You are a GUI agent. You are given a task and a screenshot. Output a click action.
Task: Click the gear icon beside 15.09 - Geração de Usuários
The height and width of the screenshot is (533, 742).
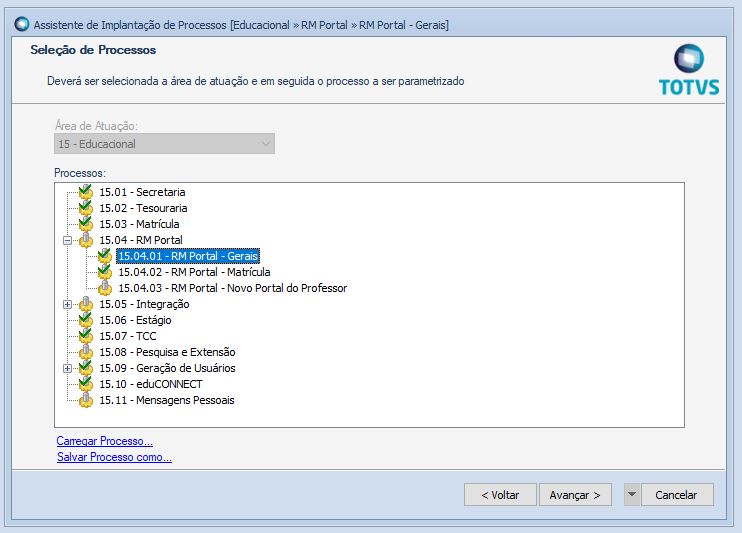click(86, 368)
